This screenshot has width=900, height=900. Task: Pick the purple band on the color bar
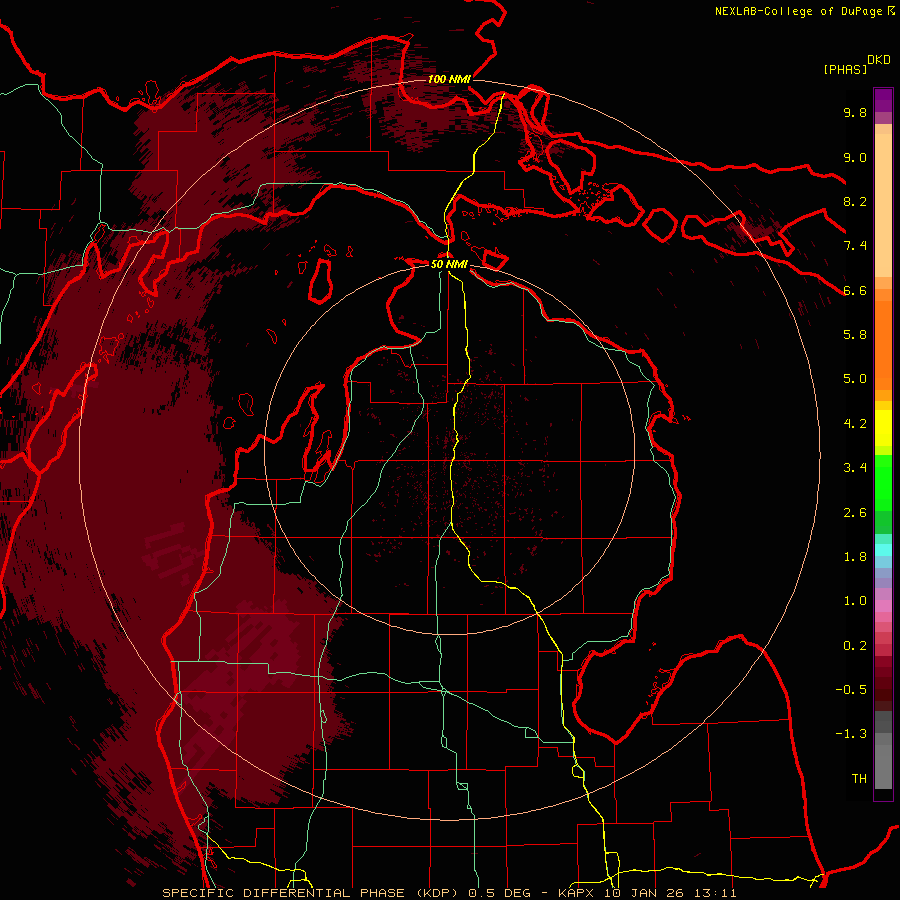click(x=883, y=101)
